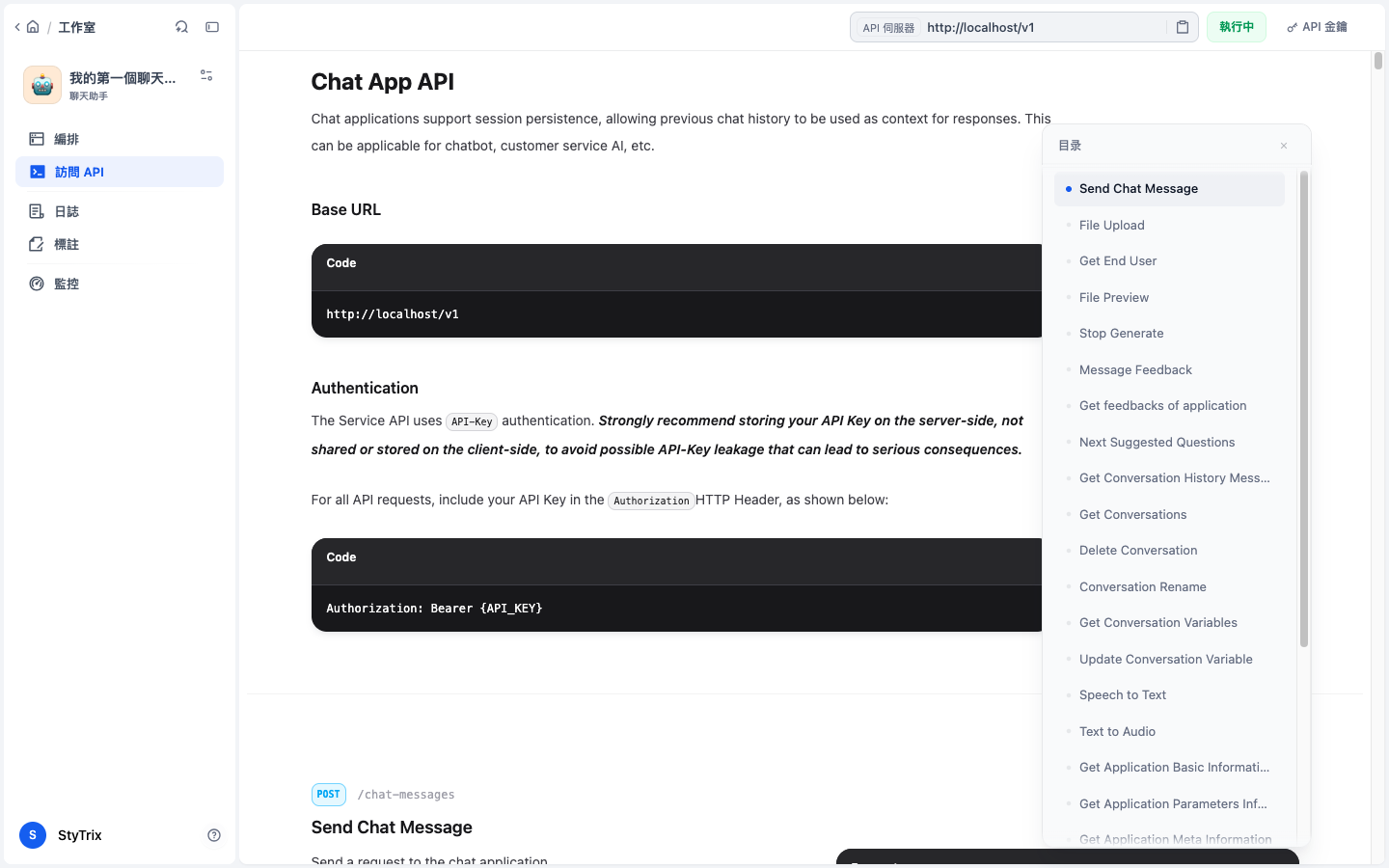Image resolution: width=1389 pixels, height=868 pixels.
Task: Jump to Get End User section
Action: click(1169, 261)
